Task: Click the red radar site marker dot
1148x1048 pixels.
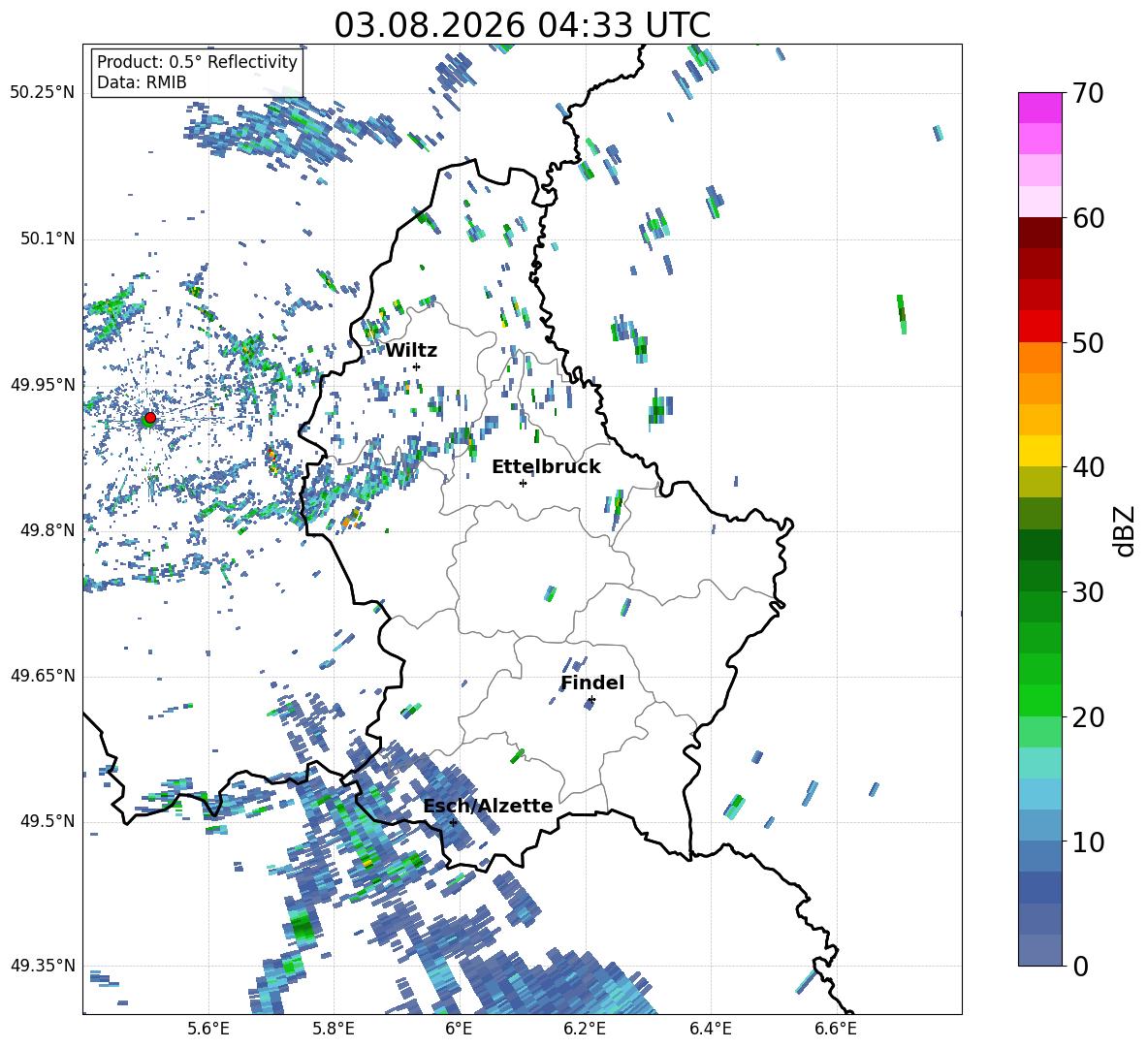Action: (x=150, y=417)
